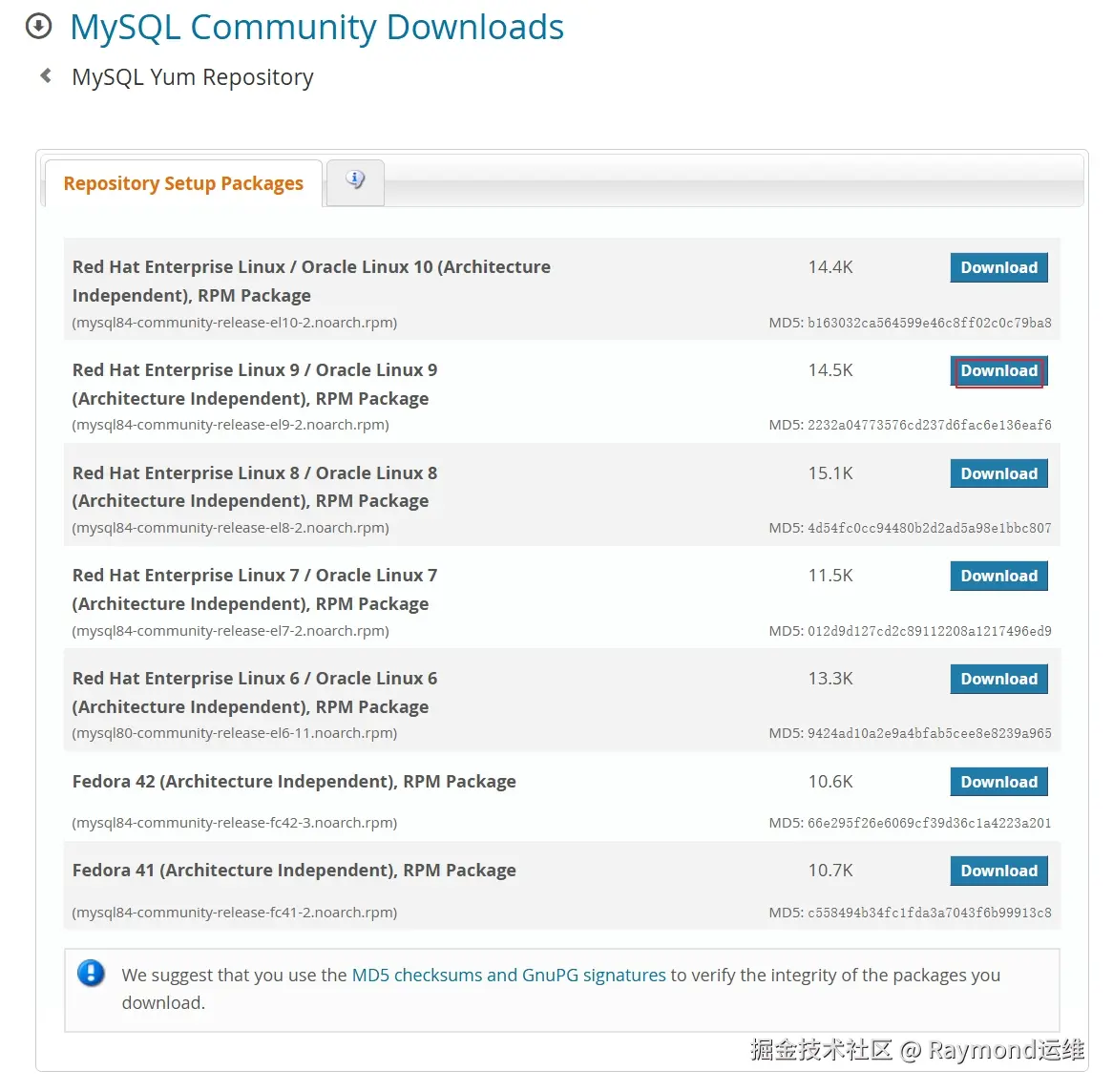Viewport: 1113px width, 1092px height.
Task: Select filename mysql80-community-release-el6-11.noarch.rpm
Action: (x=234, y=733)
